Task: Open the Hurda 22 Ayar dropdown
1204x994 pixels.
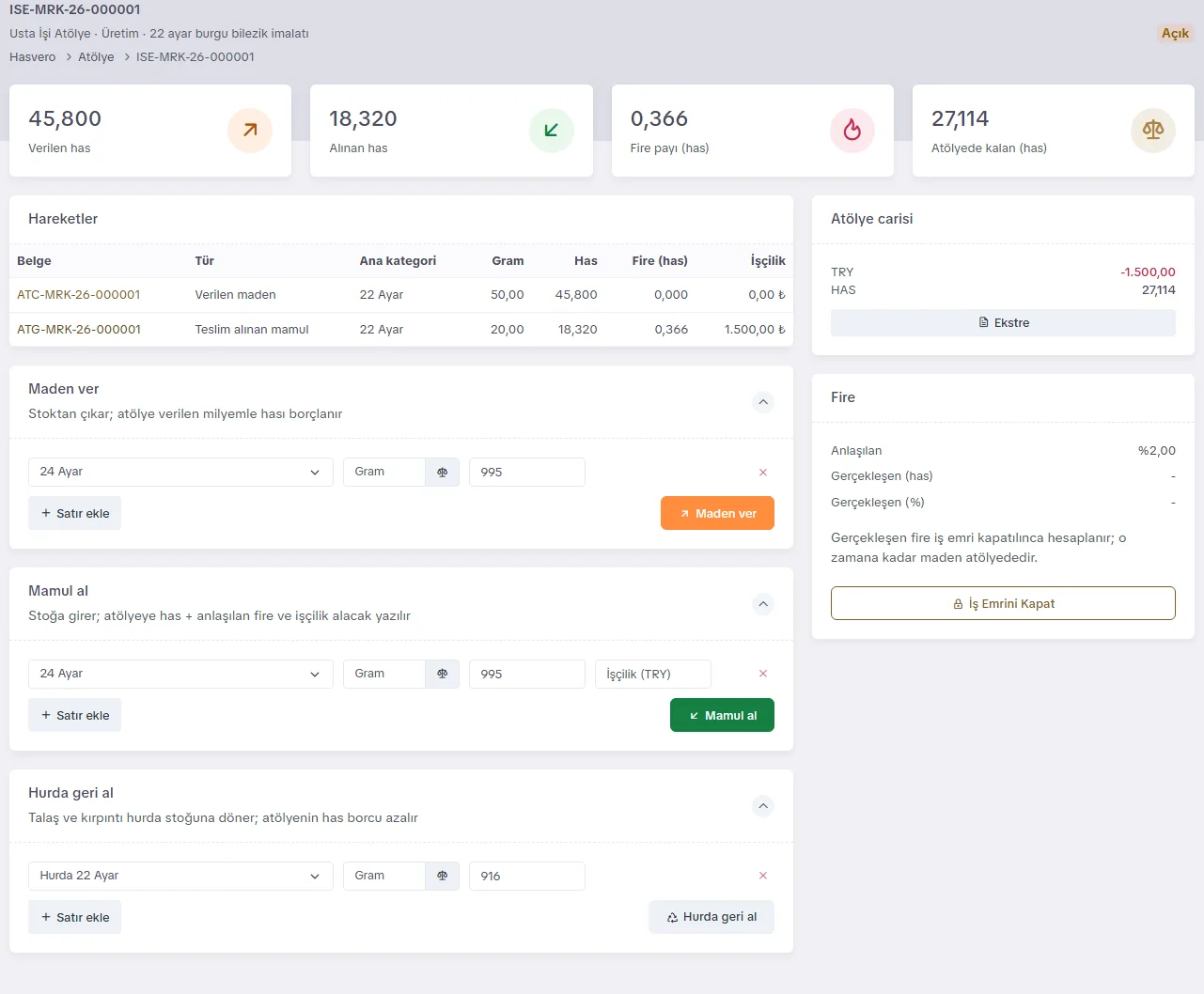Action: click(180, 876)
